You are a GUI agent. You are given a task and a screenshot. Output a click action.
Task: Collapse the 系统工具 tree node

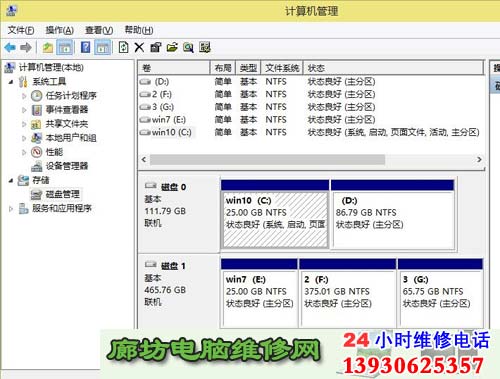[x=11, y=82]
